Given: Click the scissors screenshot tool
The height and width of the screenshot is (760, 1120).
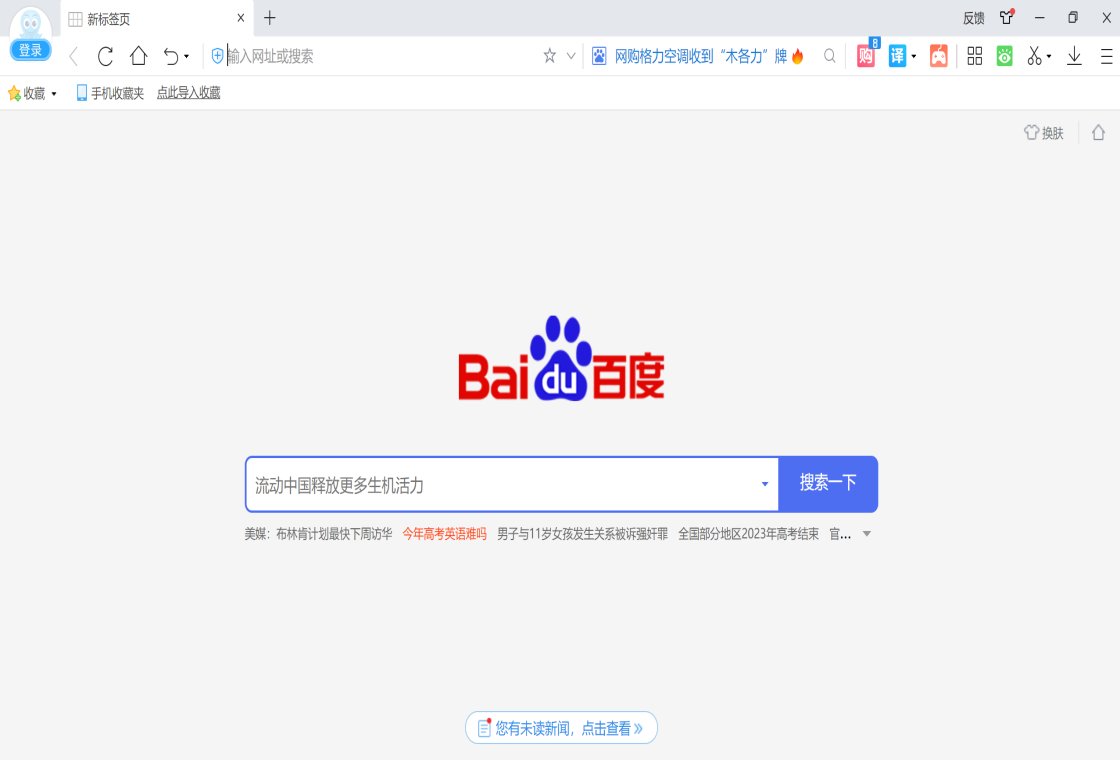Looking at the screenshot, I should click(x=1034, y=56).
